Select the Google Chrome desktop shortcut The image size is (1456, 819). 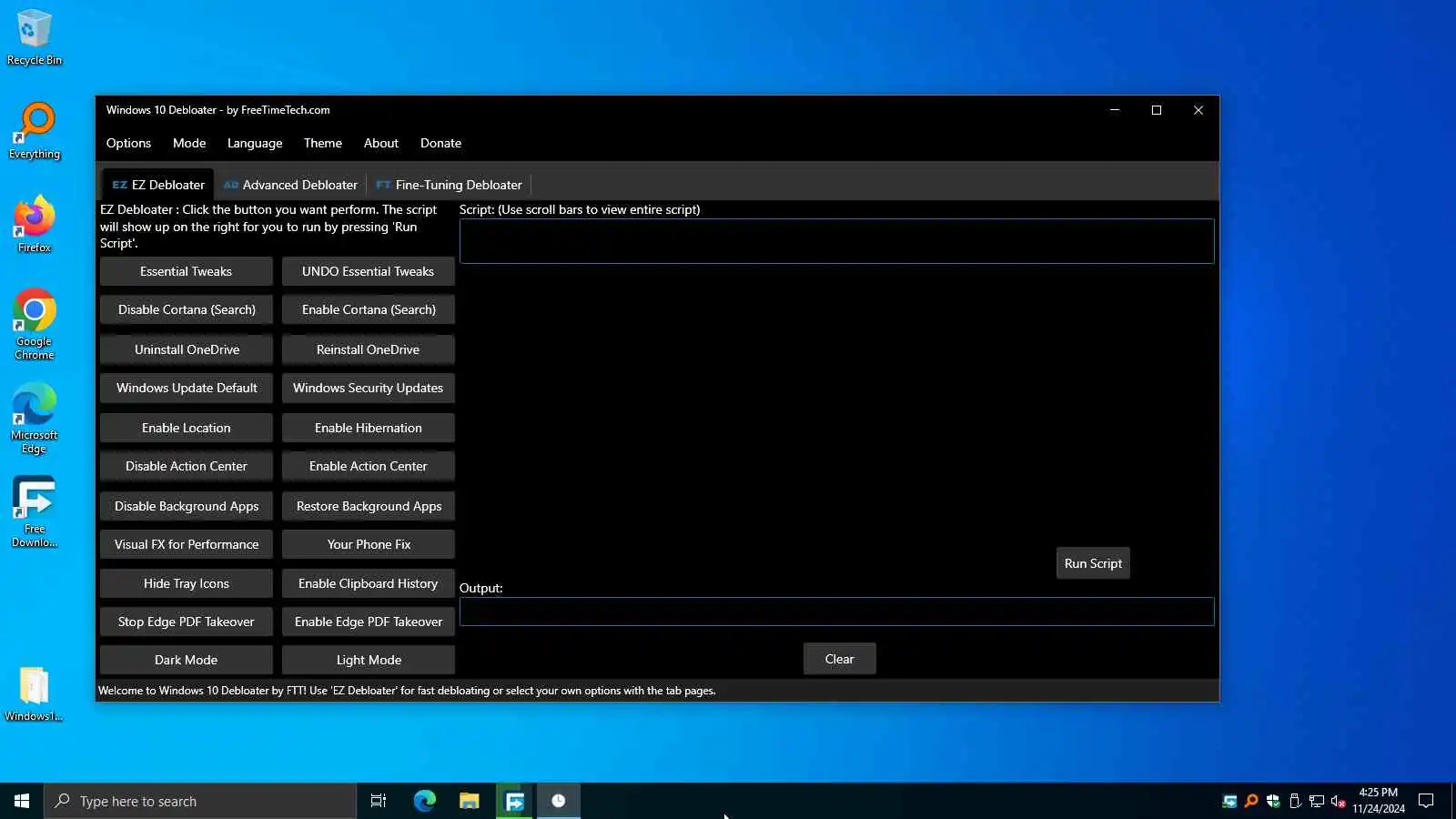35,324
